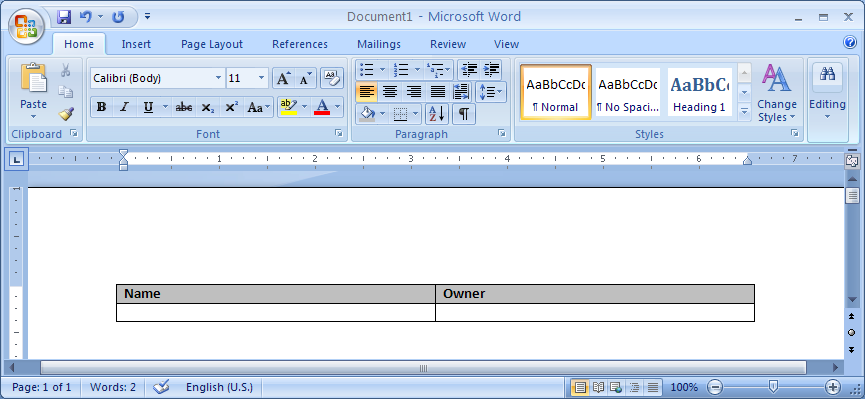Toggle Italic formatting

pos(124,107)
